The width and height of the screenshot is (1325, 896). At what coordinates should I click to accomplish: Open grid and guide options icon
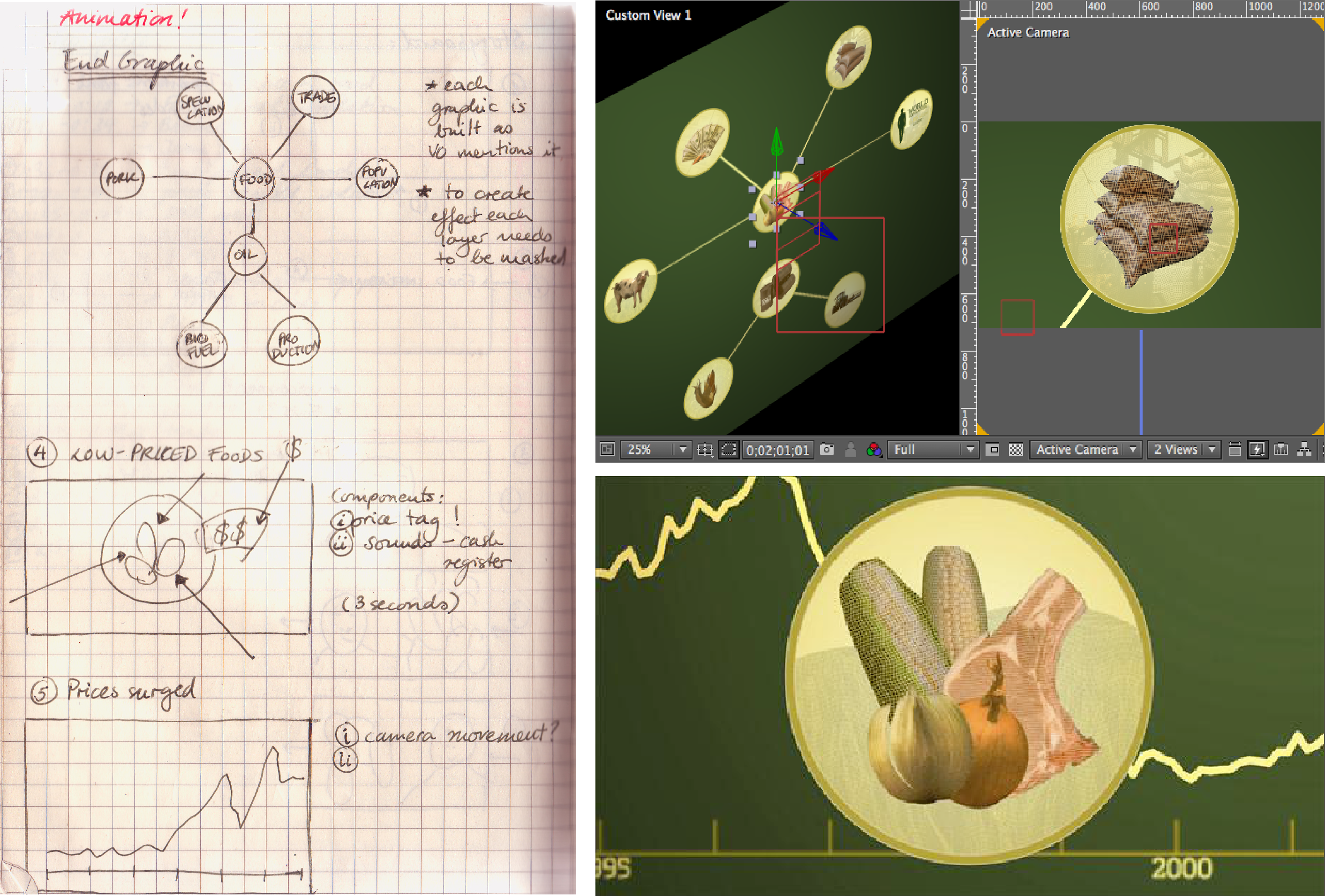click(x=705, y=450)
